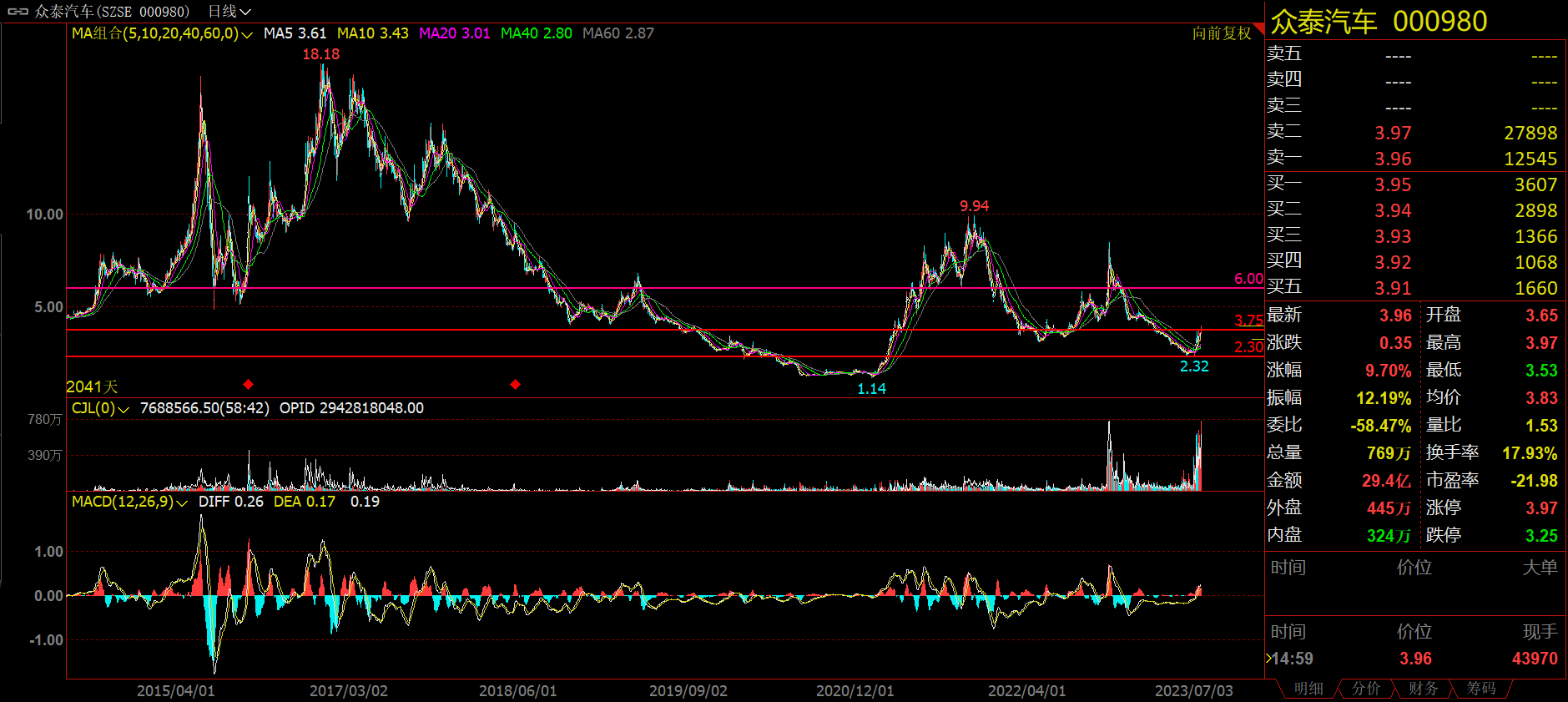Click the OPID 2942818048.00 value
The width and height of the screenshot is (1568, 702).
tap(351, 408)
